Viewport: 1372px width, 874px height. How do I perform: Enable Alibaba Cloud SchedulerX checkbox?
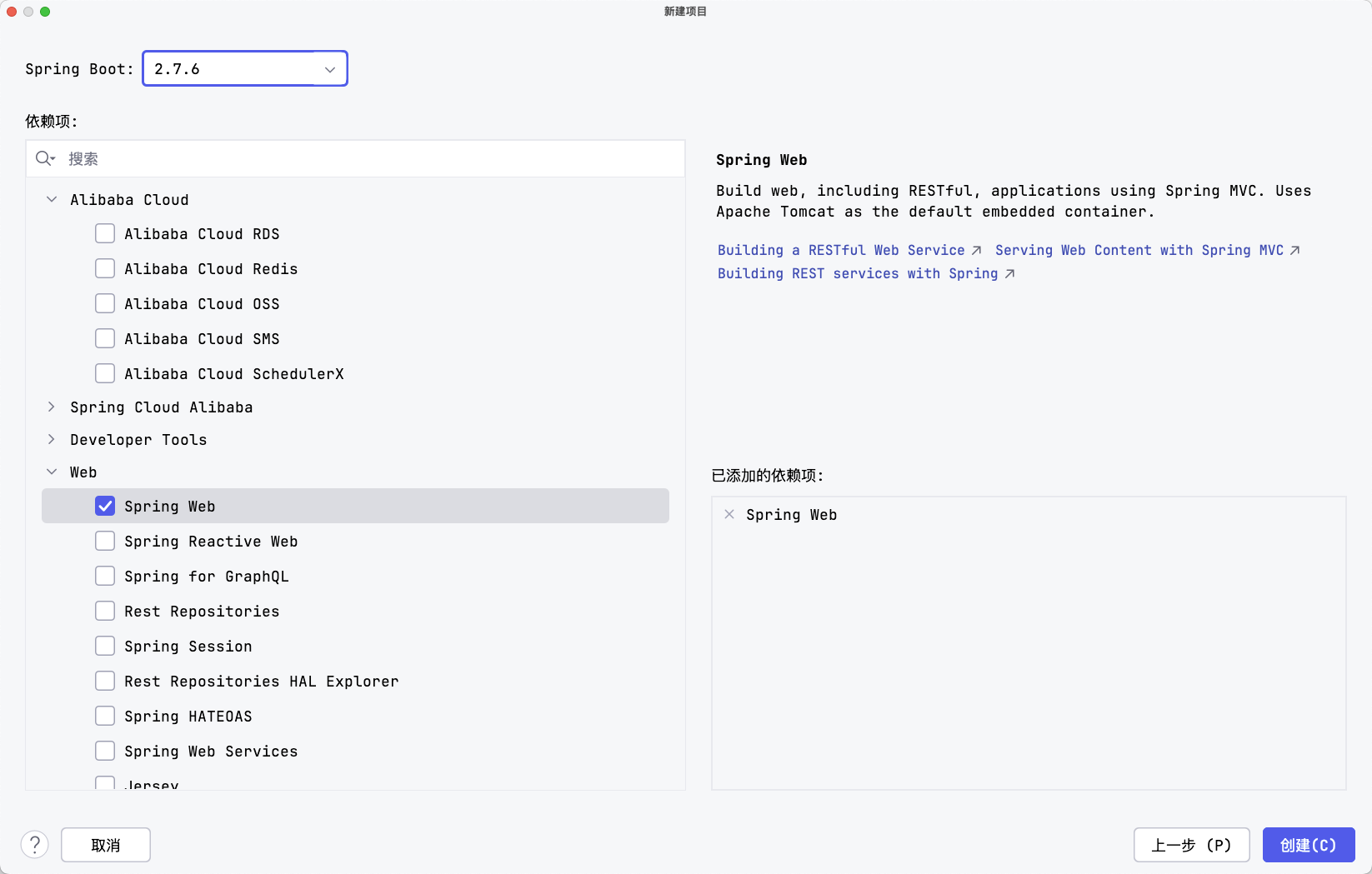[x=105, y=373]
